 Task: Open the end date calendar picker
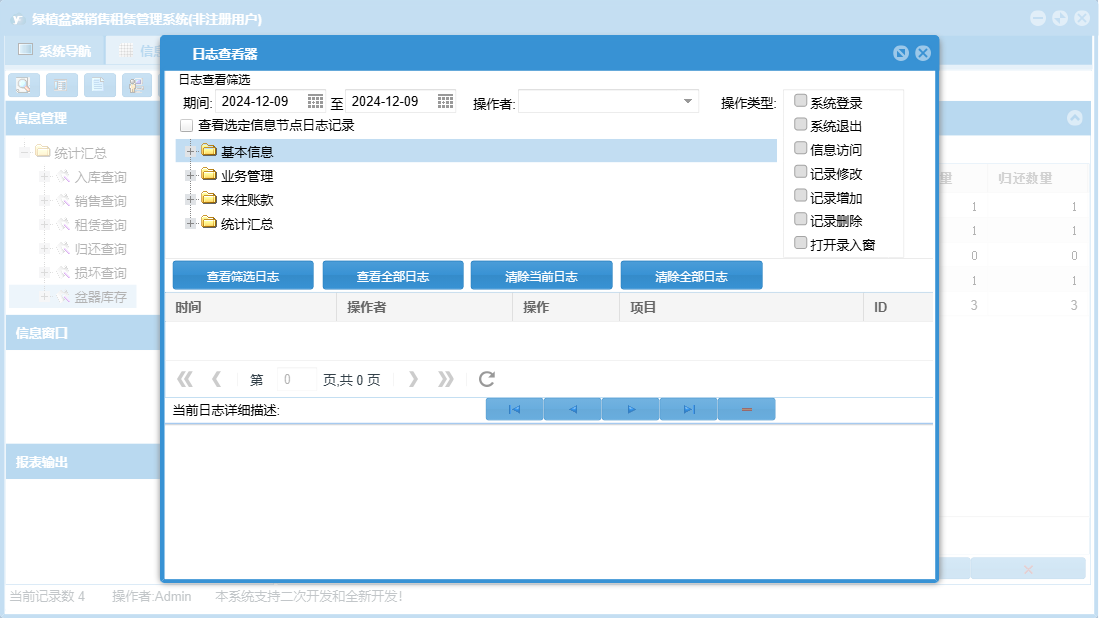pyautogui.click(x=445, y=101)
